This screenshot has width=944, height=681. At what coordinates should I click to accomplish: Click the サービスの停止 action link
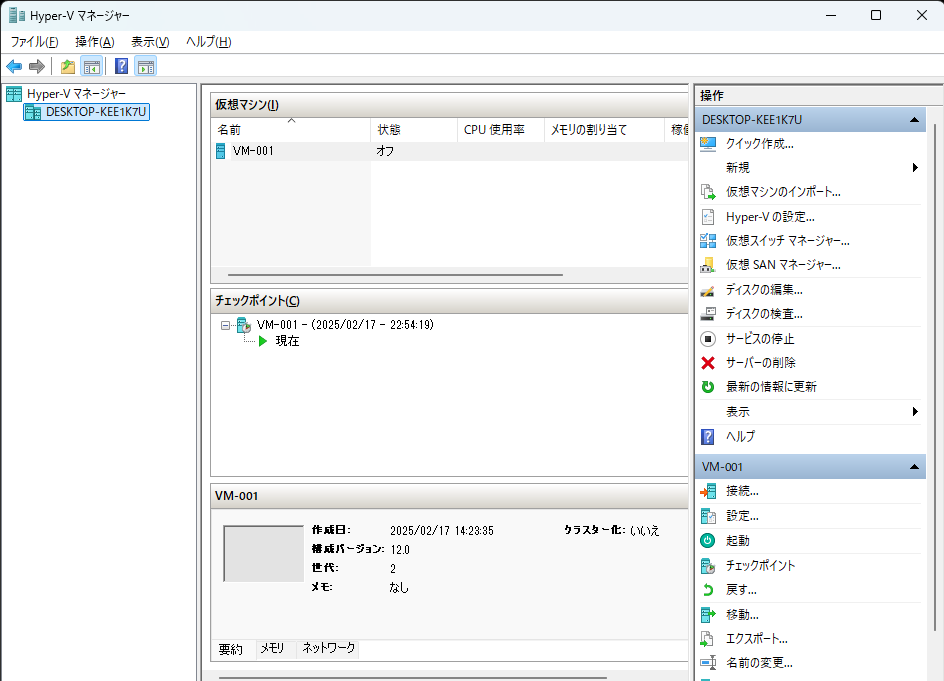[x=760, y=339]
